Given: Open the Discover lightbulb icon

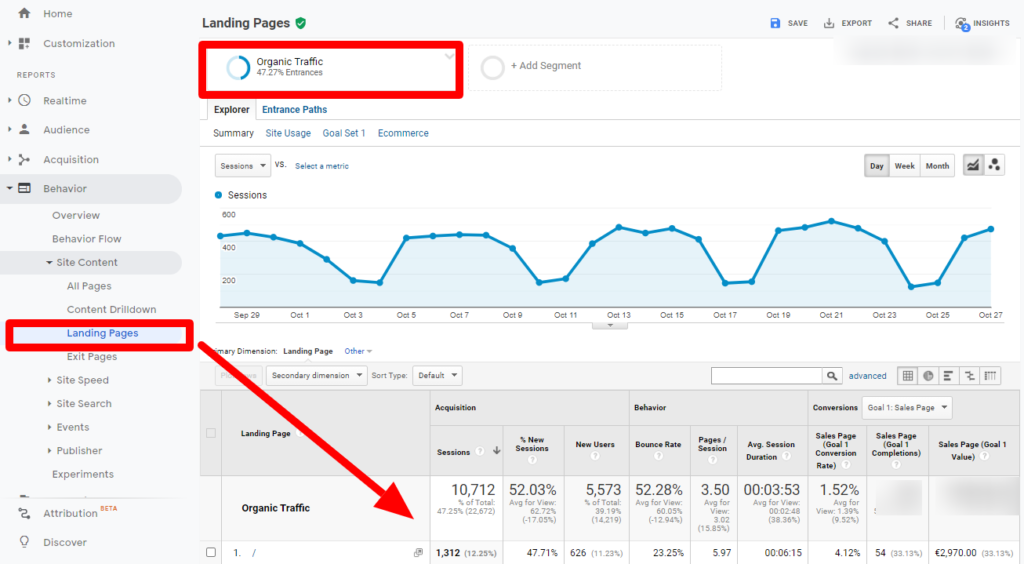Looking at the screenshot, I should point(24,542).
